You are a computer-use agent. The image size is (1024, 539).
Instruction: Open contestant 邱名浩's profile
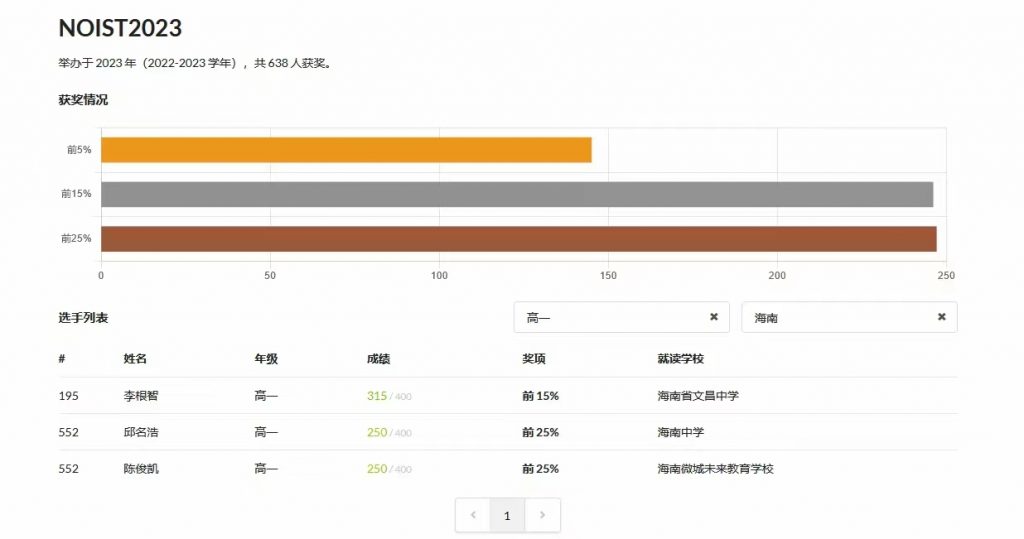coord(141,432)
